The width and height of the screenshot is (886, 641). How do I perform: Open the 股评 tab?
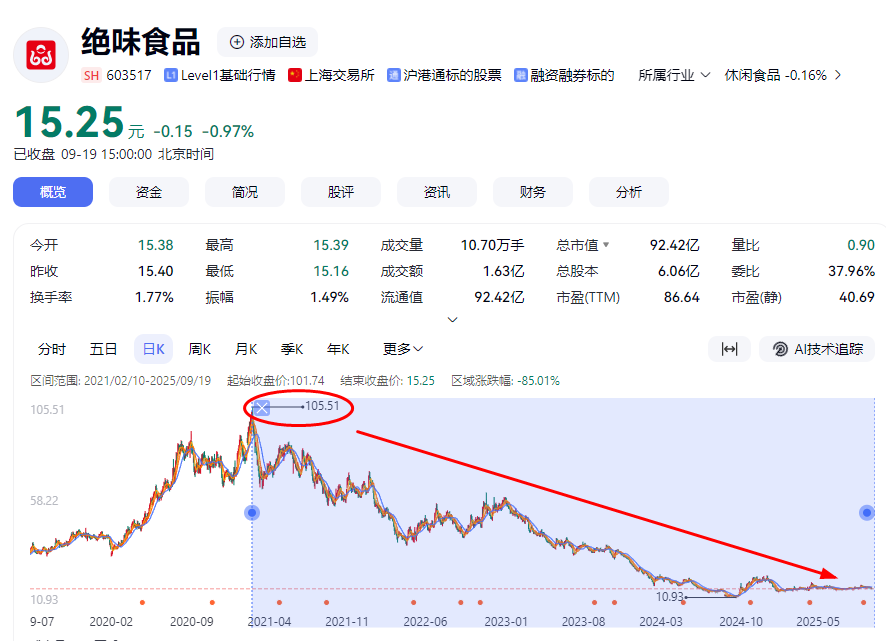(341, 192)
